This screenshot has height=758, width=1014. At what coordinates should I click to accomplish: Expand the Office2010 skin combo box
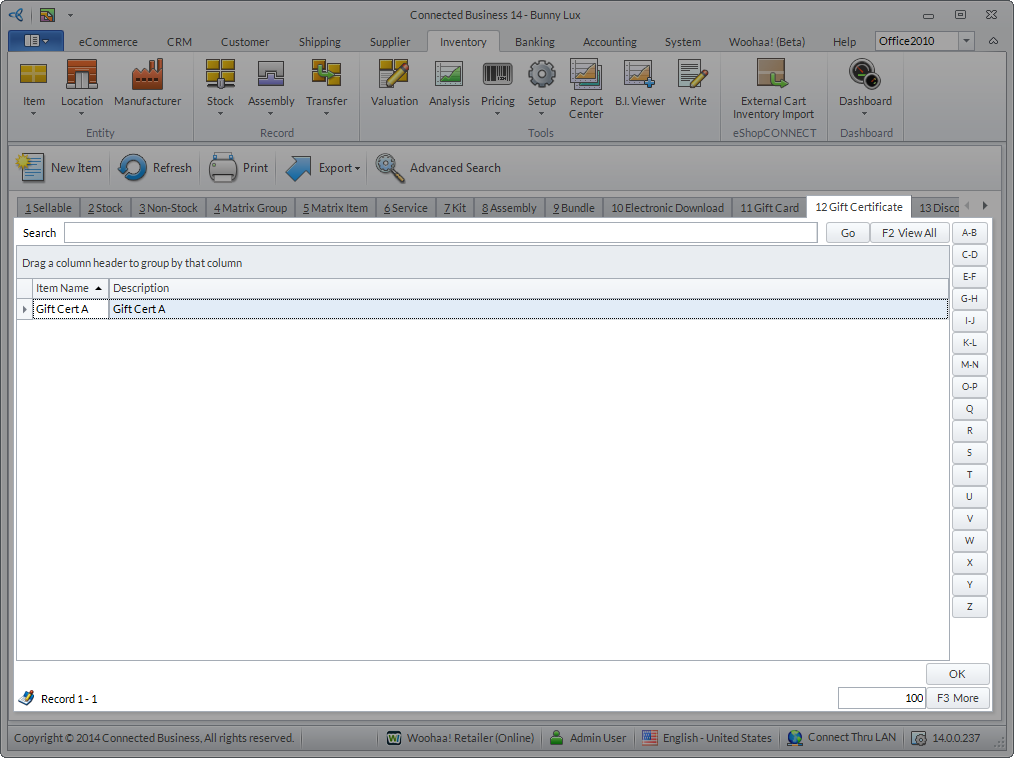coord(966,41)
